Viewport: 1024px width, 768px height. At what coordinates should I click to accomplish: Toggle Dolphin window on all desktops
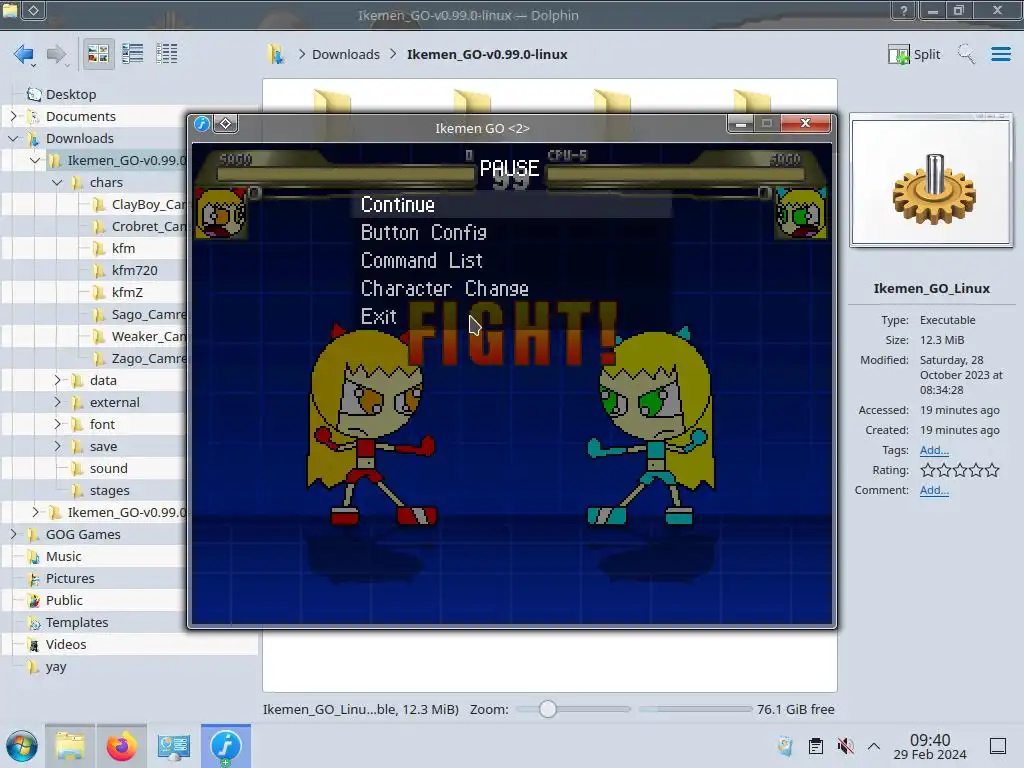[34, 10]
